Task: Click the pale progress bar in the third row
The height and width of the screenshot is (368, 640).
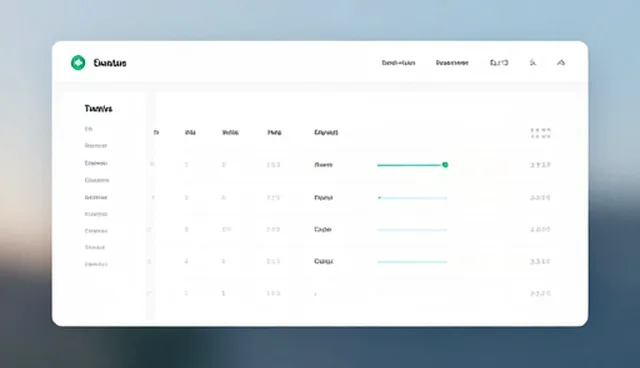Action: click(412, 230)
